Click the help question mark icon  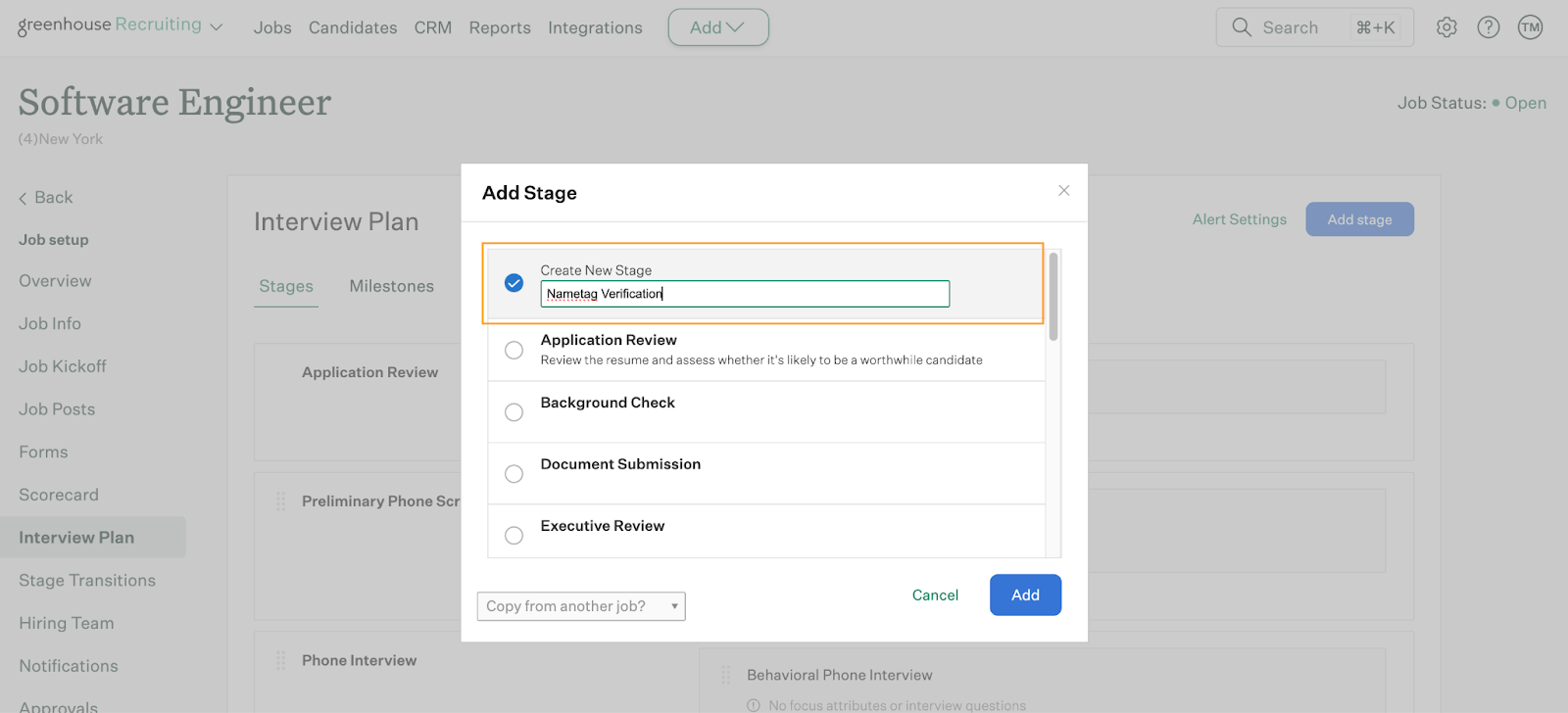click(x=1488, y=27)
